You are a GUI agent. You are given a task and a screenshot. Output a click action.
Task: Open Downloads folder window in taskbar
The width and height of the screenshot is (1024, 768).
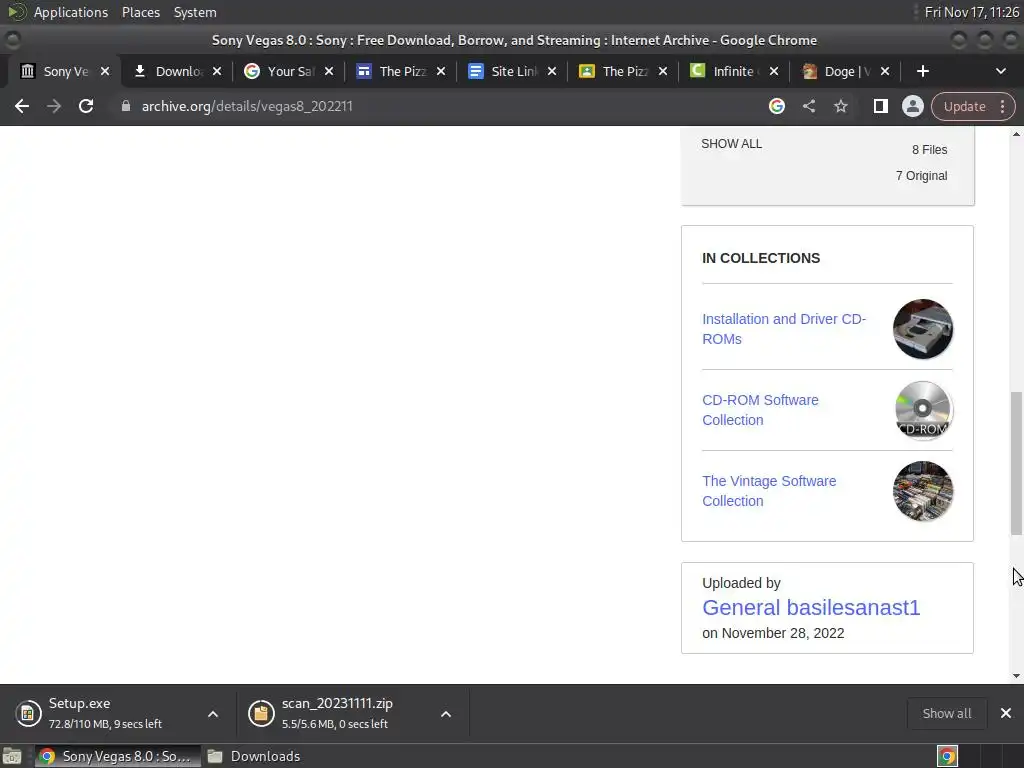[x=253, y=756]
